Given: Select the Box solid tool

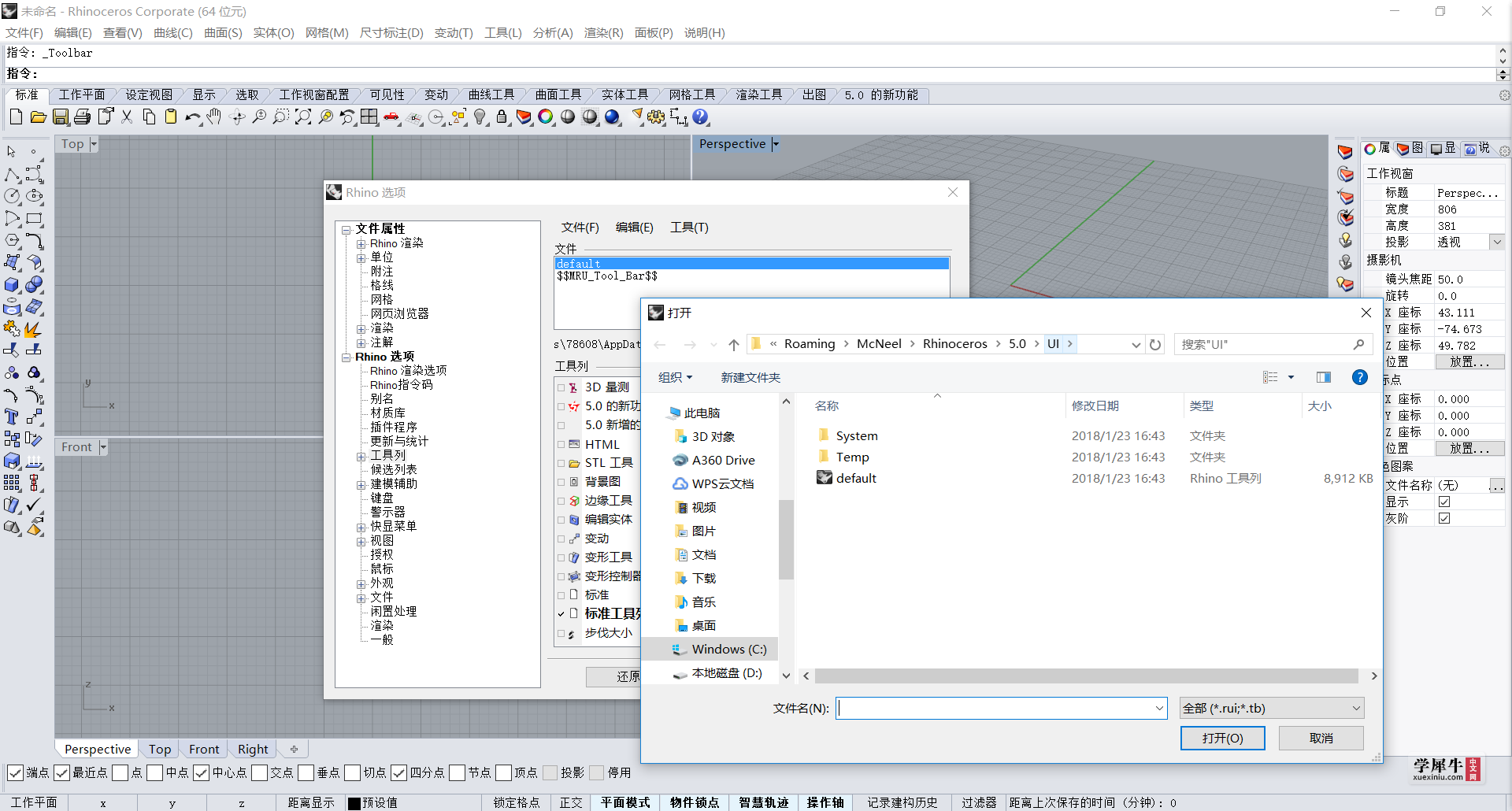Looking at the screenshot, I should (x=12, y=284).
